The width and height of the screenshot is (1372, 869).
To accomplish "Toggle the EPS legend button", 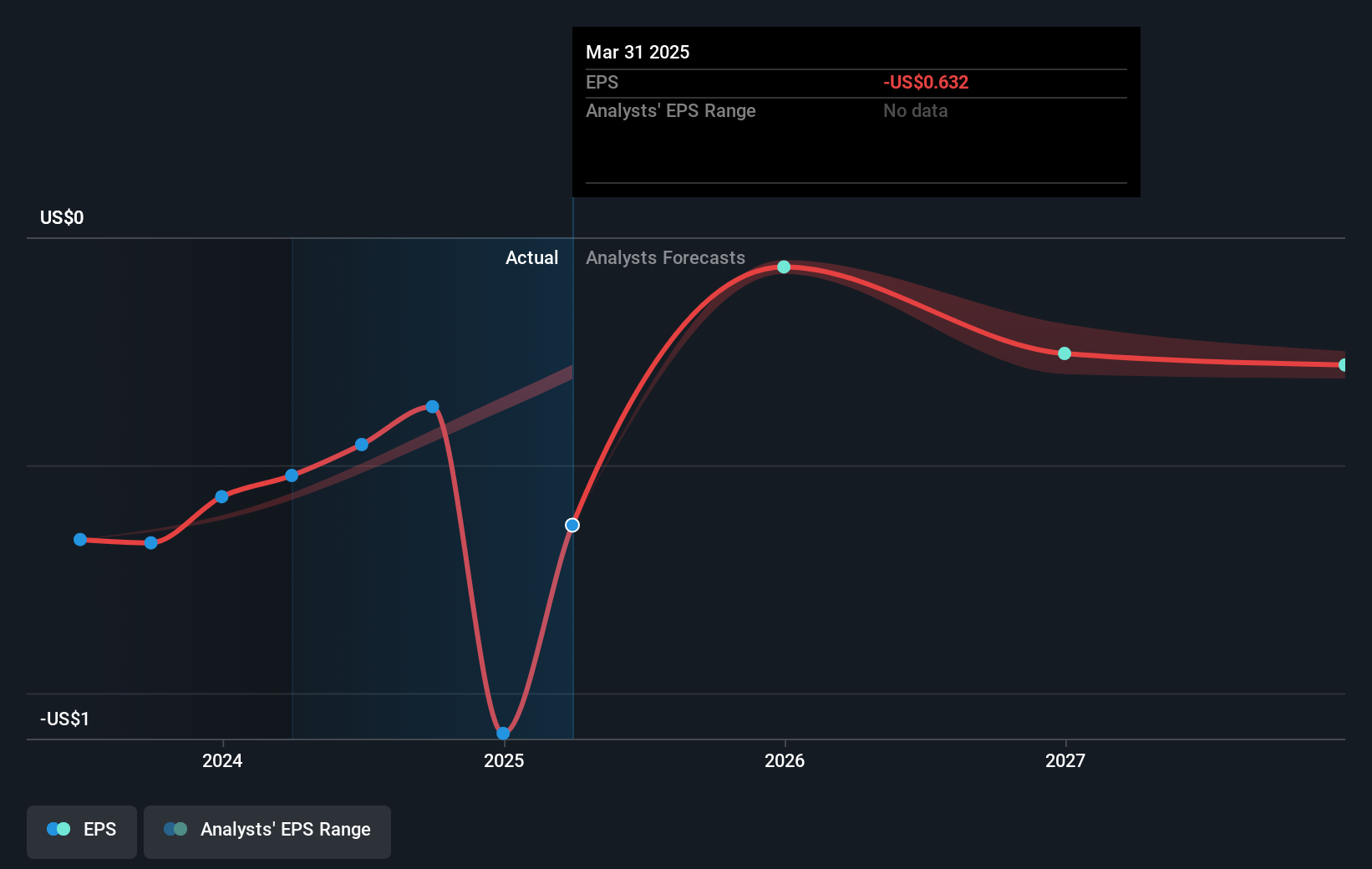I will pos(82,831).
